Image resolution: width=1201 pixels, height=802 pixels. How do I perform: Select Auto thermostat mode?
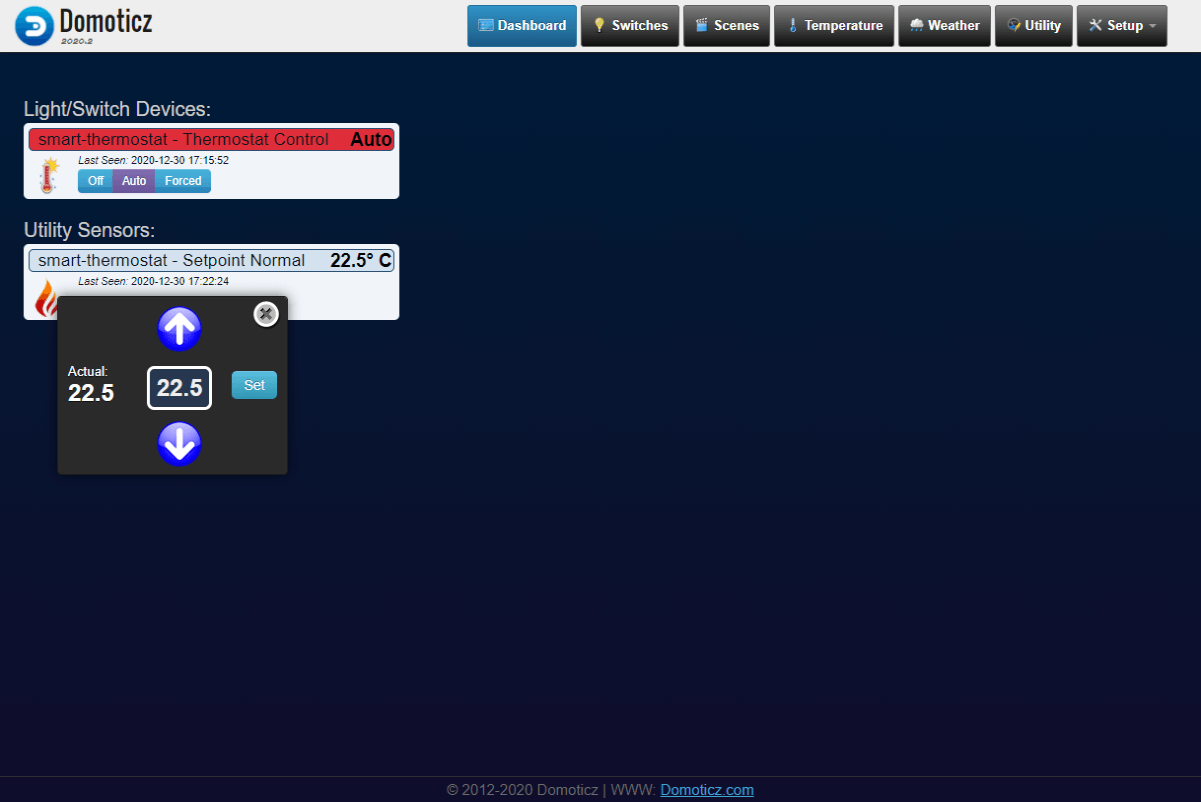pos(134,181)
